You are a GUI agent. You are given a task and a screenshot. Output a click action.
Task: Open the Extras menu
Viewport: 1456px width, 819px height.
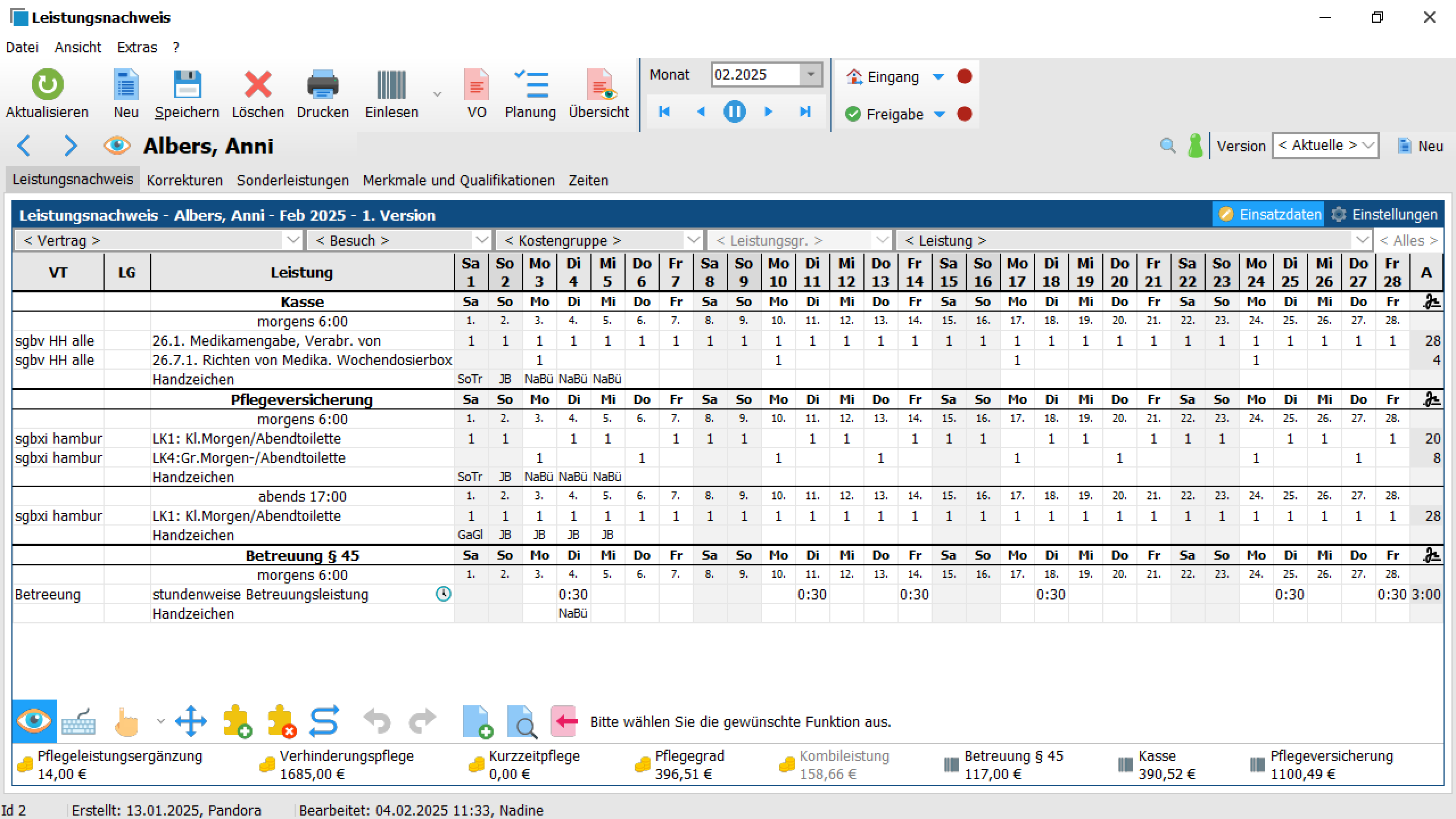pyautogui.click(x=136, y=47)
